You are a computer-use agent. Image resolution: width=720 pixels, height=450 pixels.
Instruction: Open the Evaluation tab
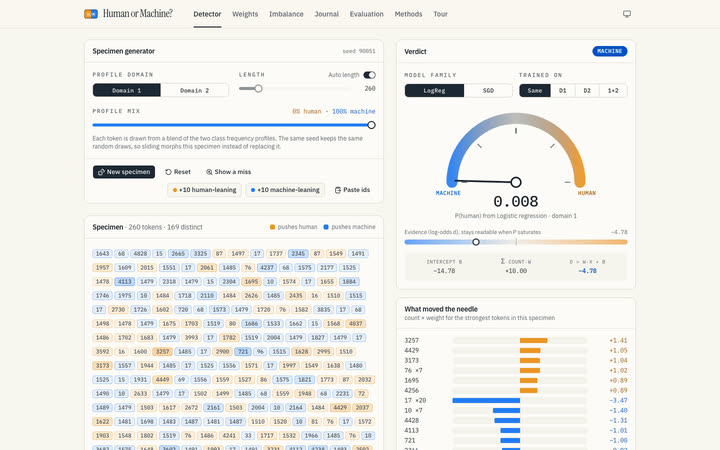pyautogui.click(x=366, y=14)
